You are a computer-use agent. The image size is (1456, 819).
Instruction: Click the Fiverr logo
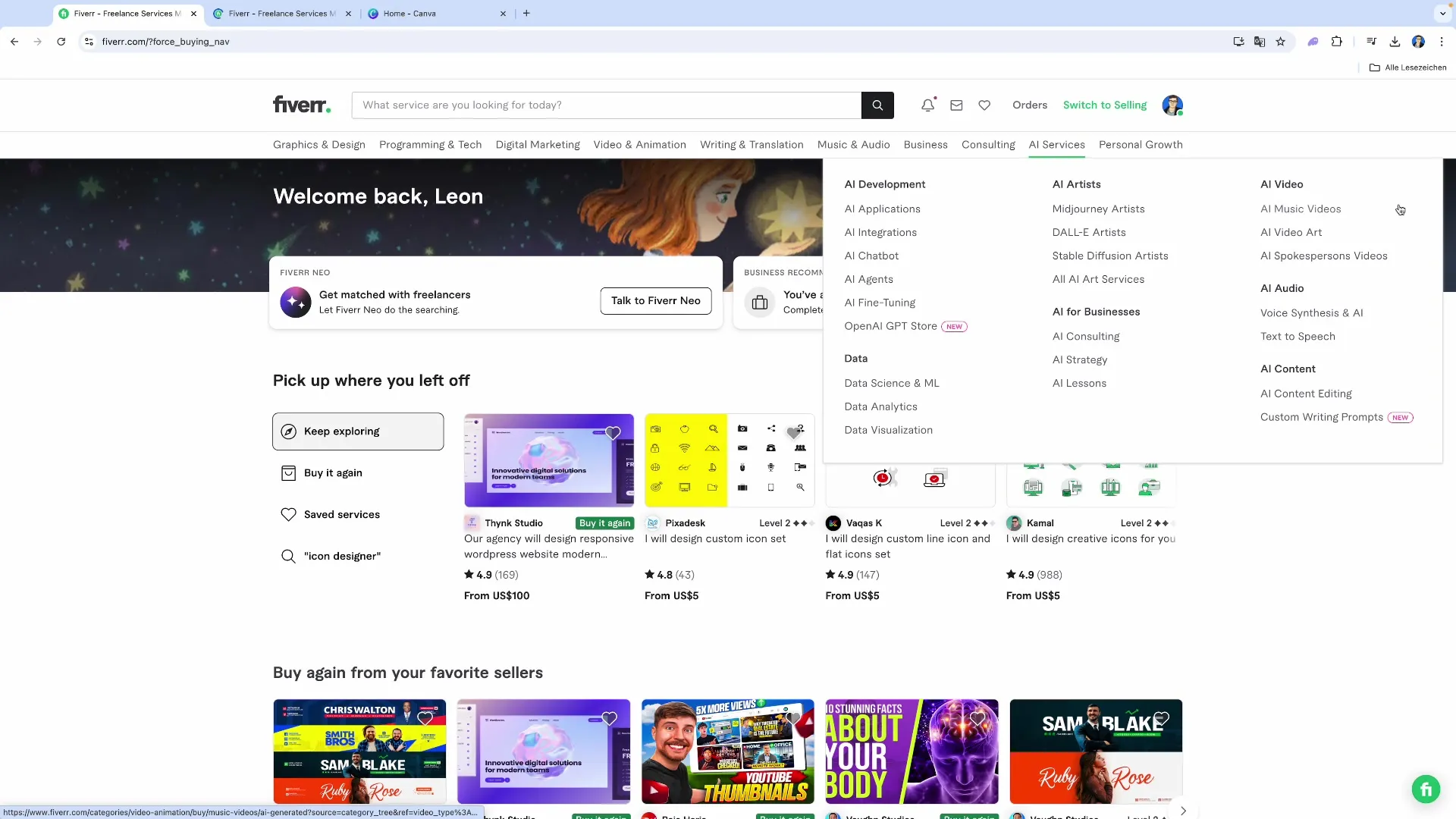[x=301, y=105]
